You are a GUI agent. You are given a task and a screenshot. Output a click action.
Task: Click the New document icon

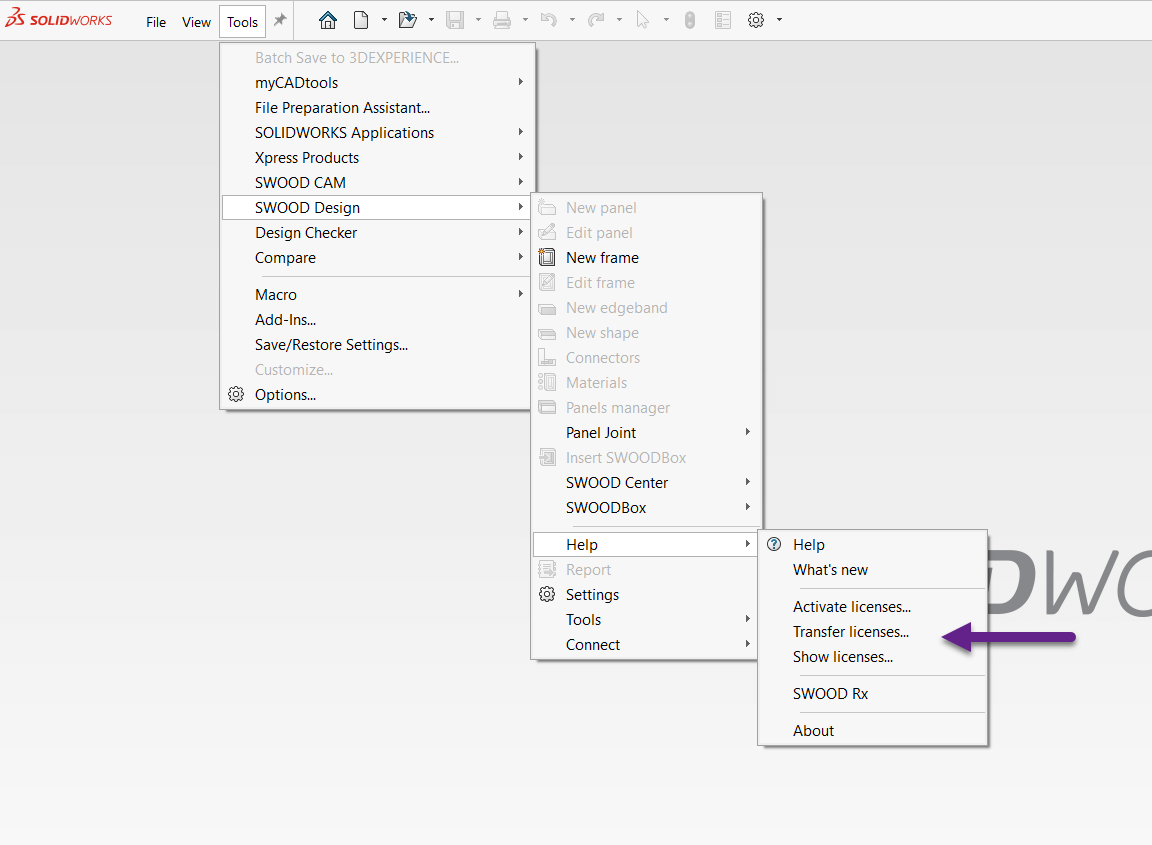point(362,20)
